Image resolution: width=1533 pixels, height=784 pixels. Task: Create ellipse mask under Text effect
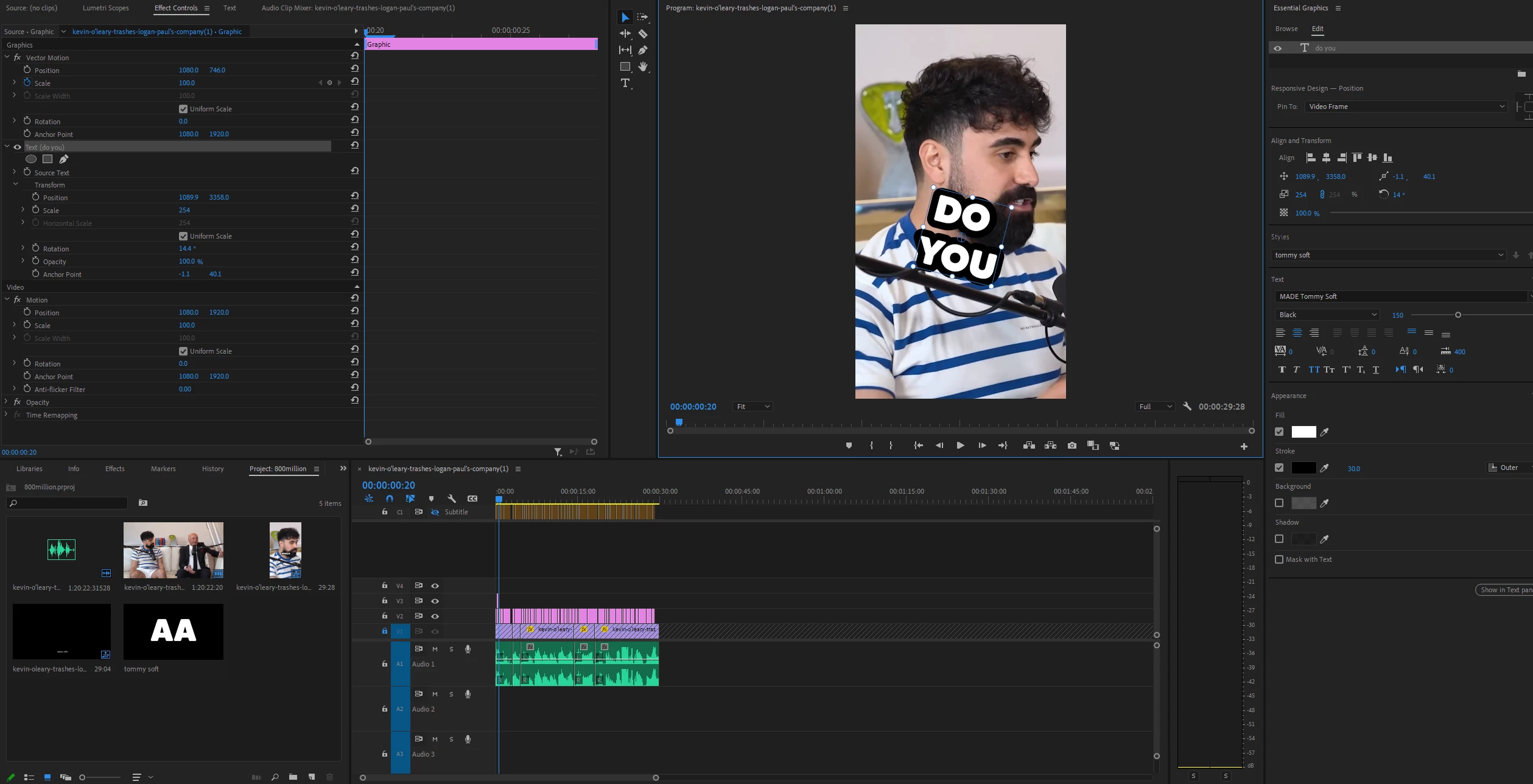[31, 159]
